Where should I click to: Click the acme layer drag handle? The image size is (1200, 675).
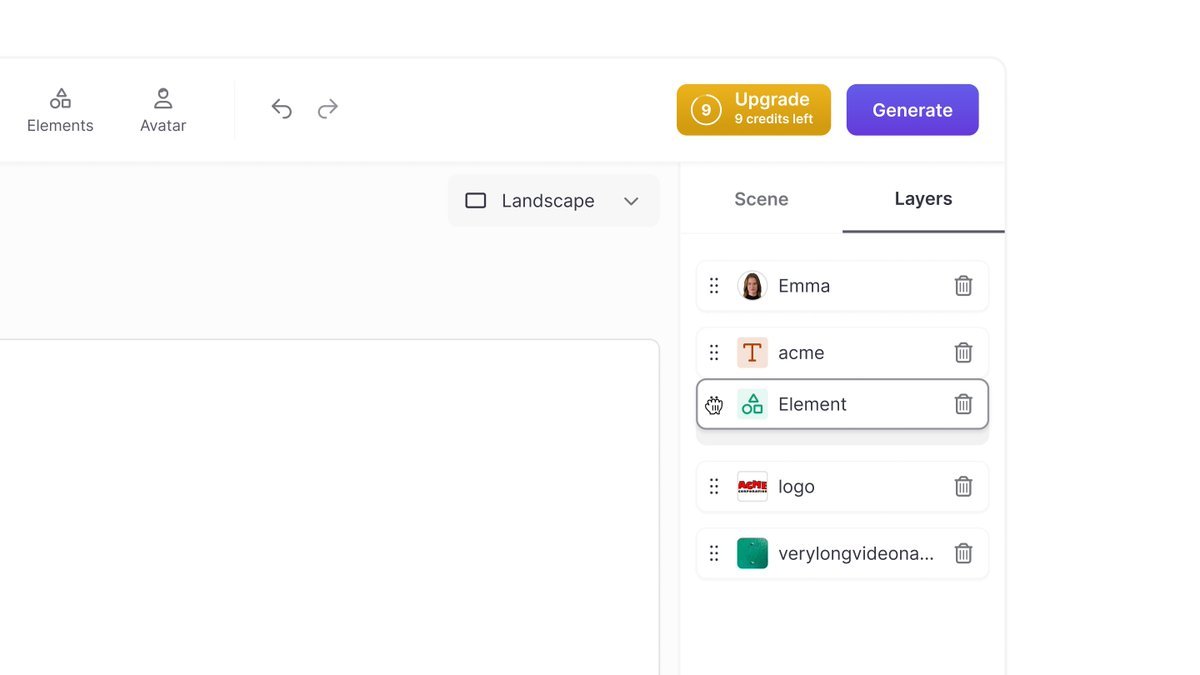714,353
